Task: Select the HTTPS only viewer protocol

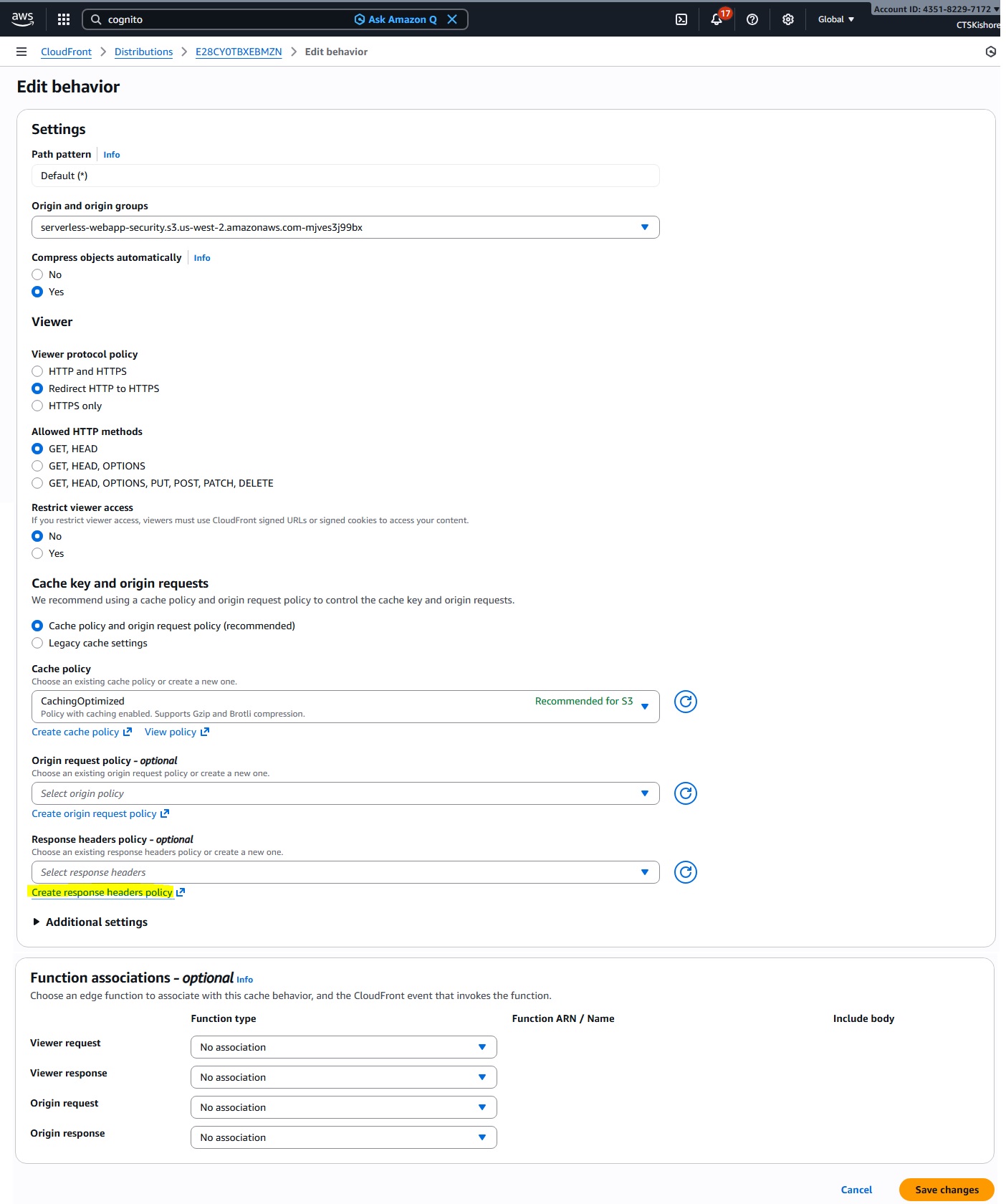Action: 38,406
